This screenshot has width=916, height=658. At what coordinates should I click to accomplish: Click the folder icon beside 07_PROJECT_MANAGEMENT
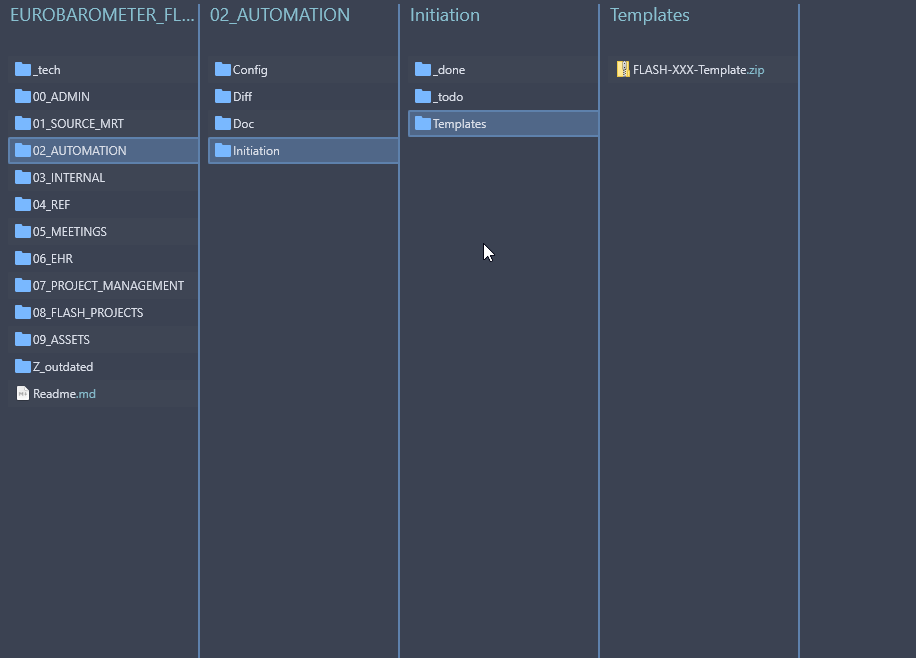[23, 285]
